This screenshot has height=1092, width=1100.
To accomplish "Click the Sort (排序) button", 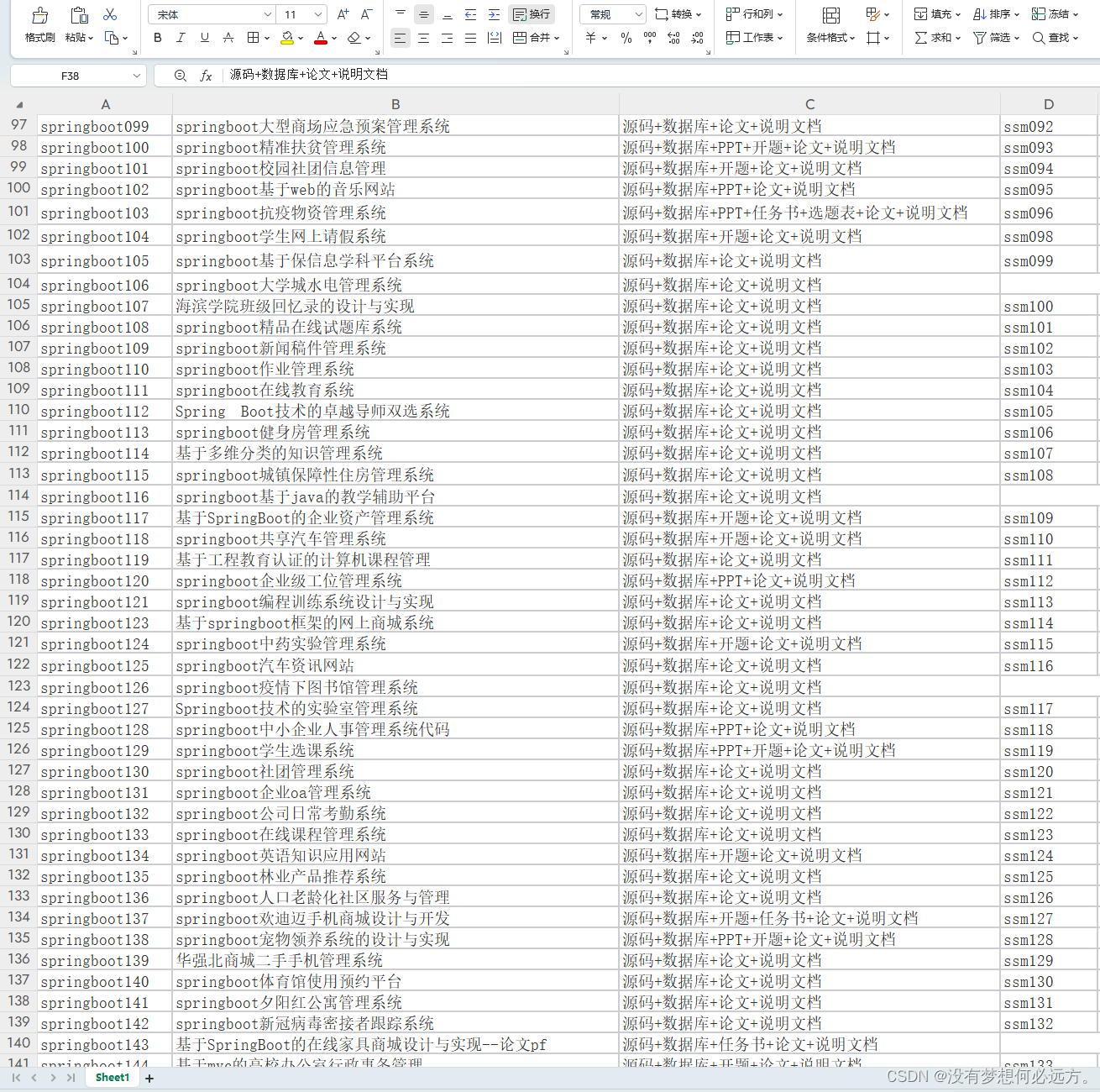I will pos(996,14).
